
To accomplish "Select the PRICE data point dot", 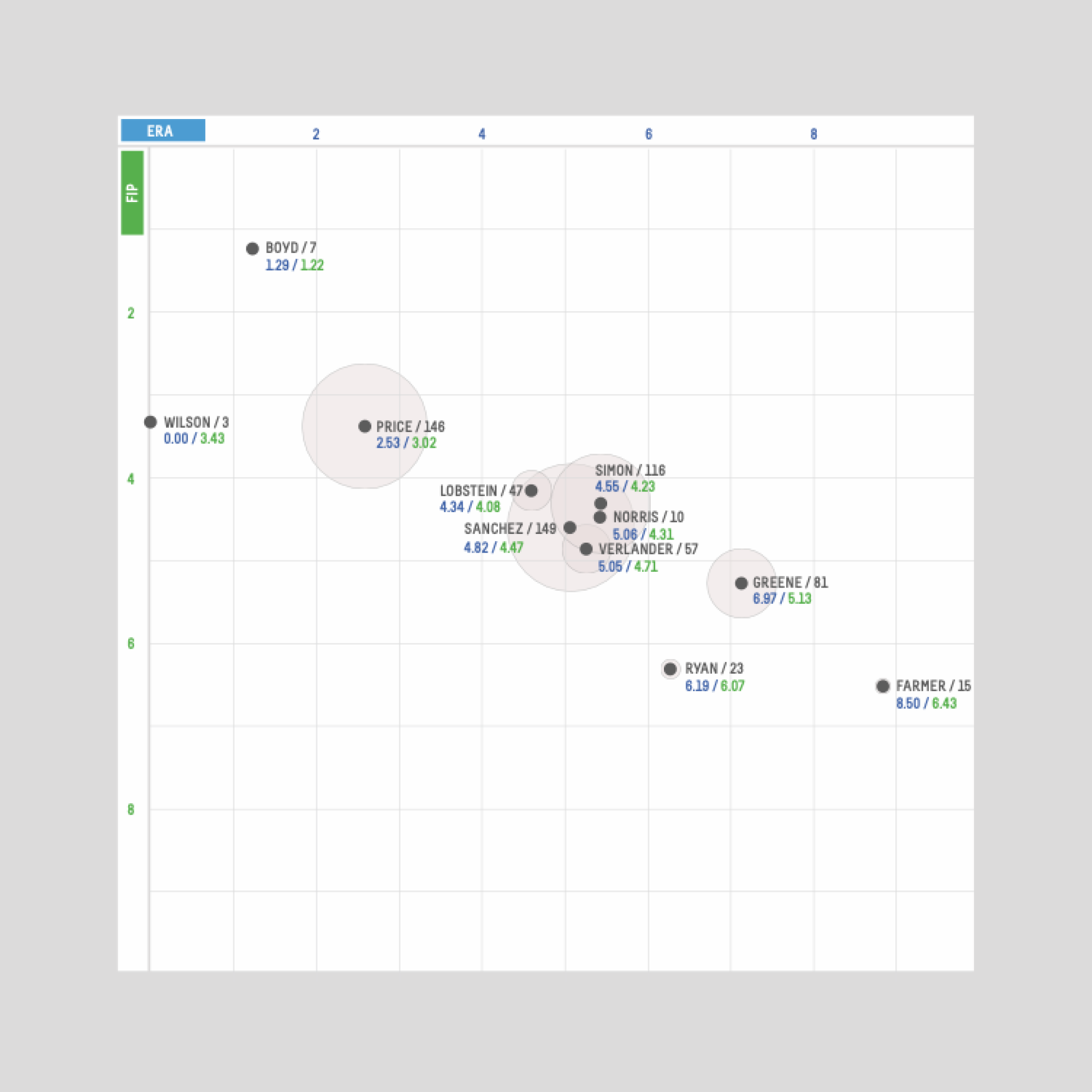I will tap(365, 426).
